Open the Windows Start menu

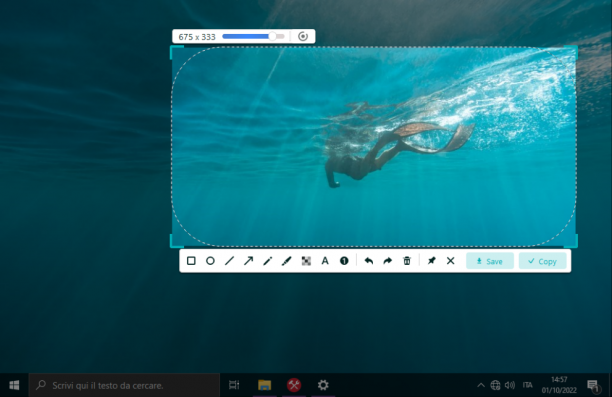tap(14, 385)
